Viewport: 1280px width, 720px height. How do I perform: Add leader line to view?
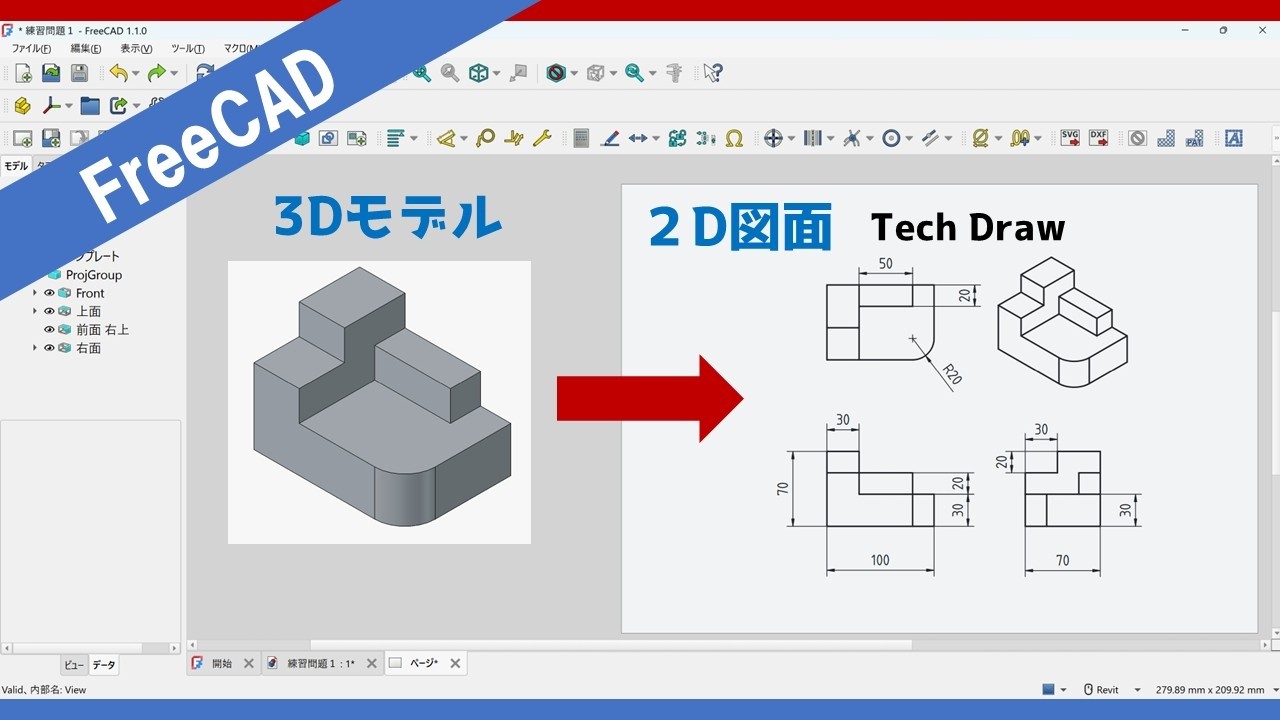tap(610, 138)
